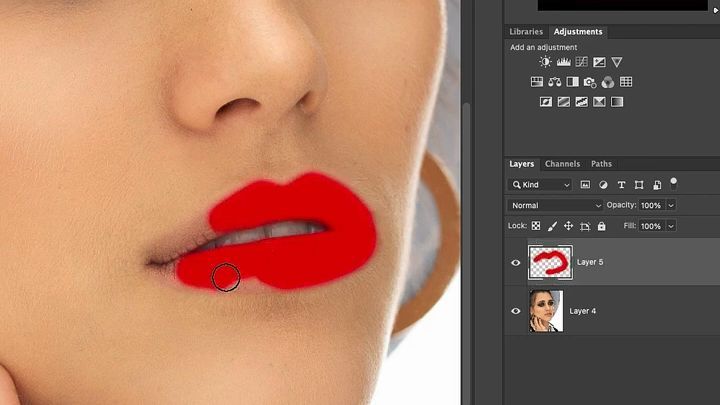Viewport: 720px width, 405px height.
Task: Hide Layer 5 visibility
Action: click(516, 263)
